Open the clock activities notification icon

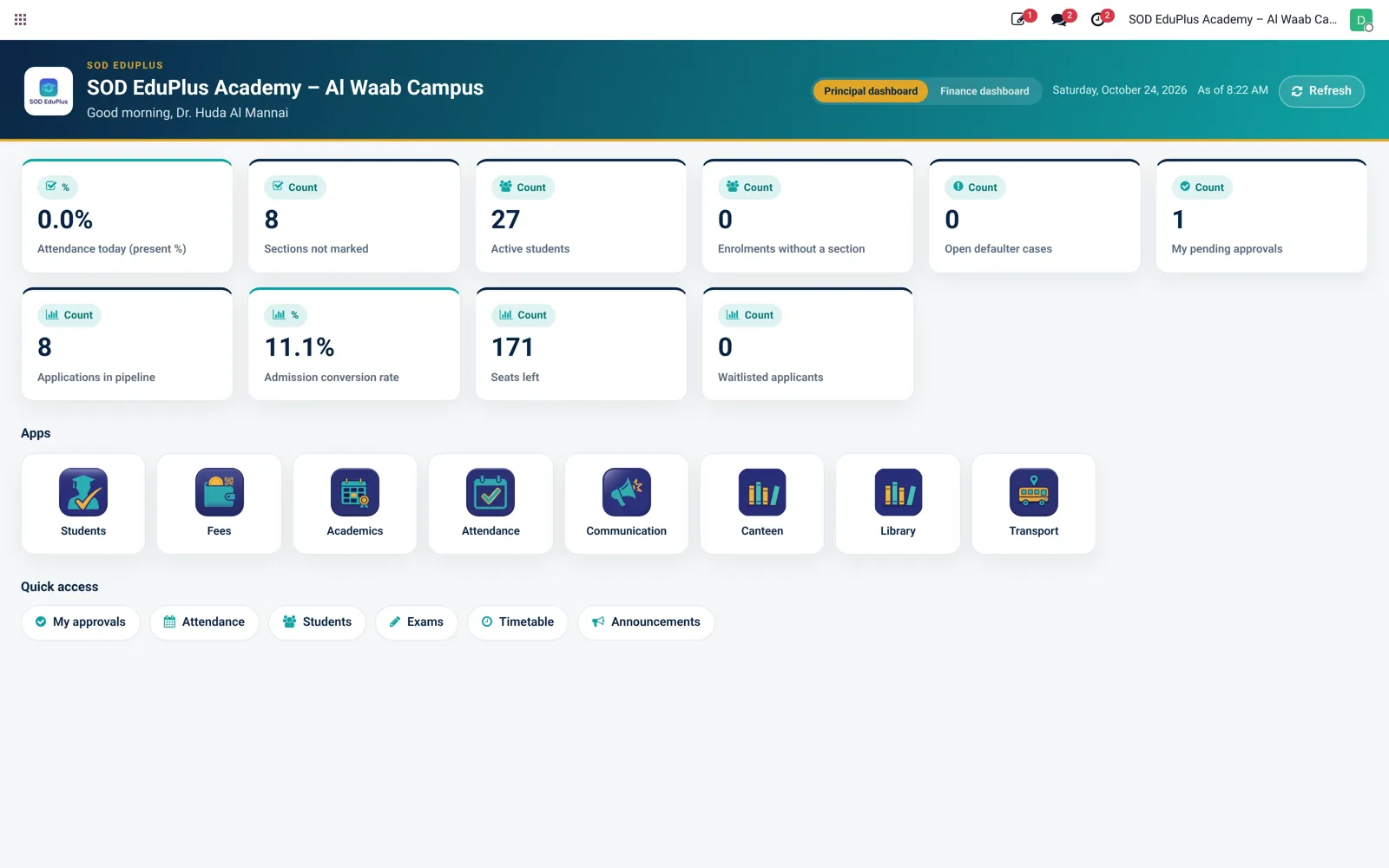click(1099, 19)
